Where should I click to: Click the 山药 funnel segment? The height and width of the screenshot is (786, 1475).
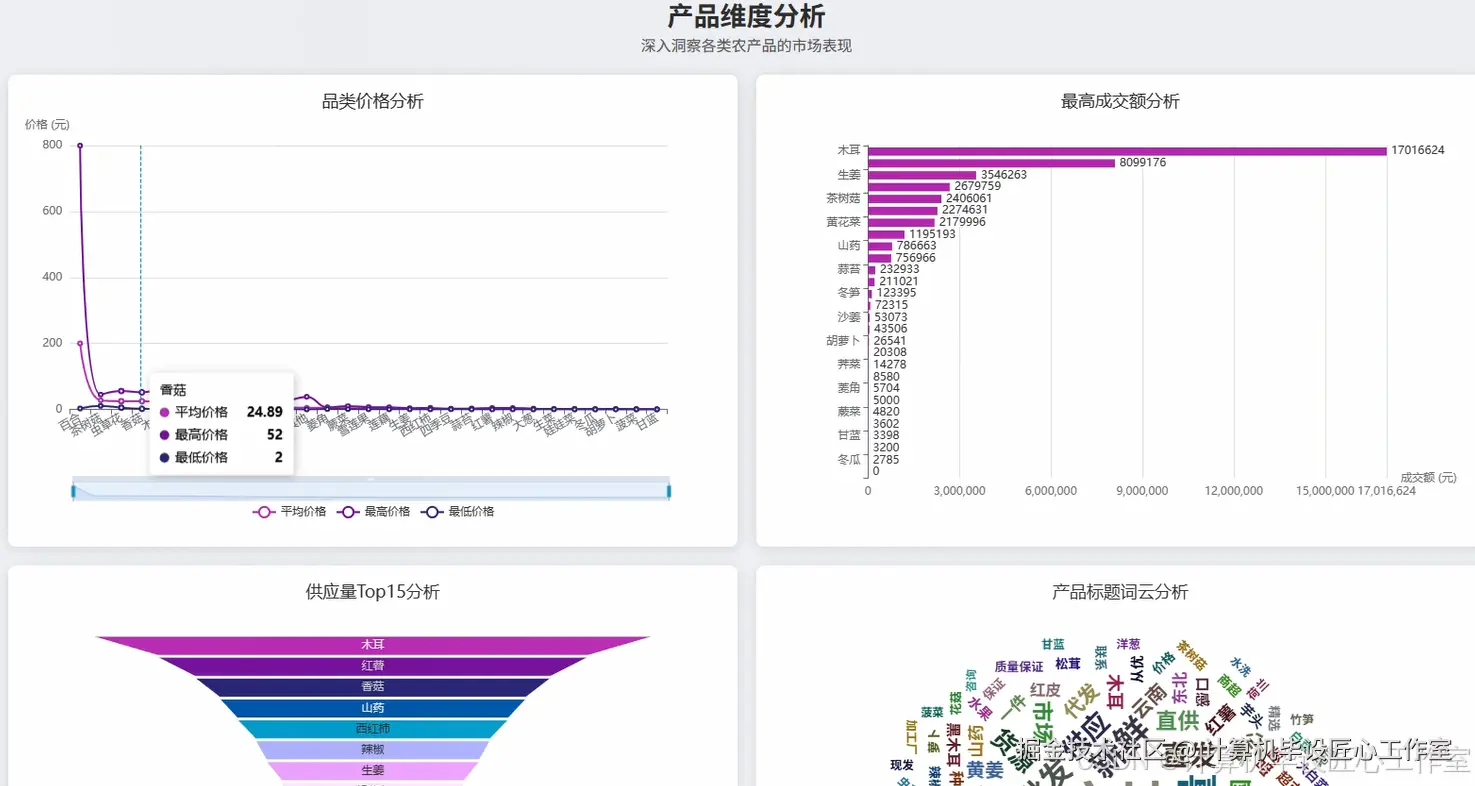pyautogui.click(x=372, y=708)
